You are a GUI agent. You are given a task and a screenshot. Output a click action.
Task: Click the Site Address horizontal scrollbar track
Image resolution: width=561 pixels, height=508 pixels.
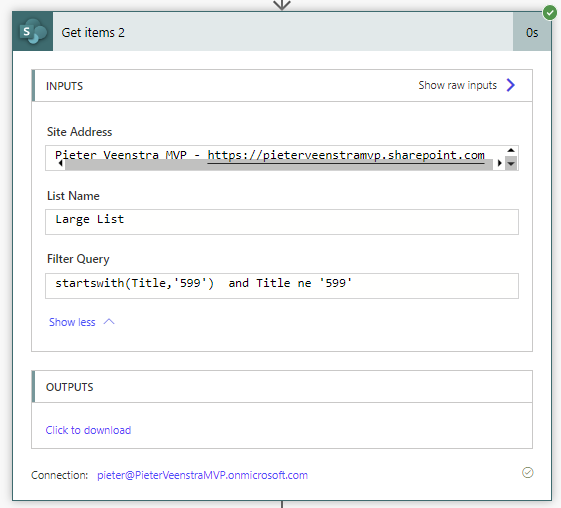coord(279,165)
